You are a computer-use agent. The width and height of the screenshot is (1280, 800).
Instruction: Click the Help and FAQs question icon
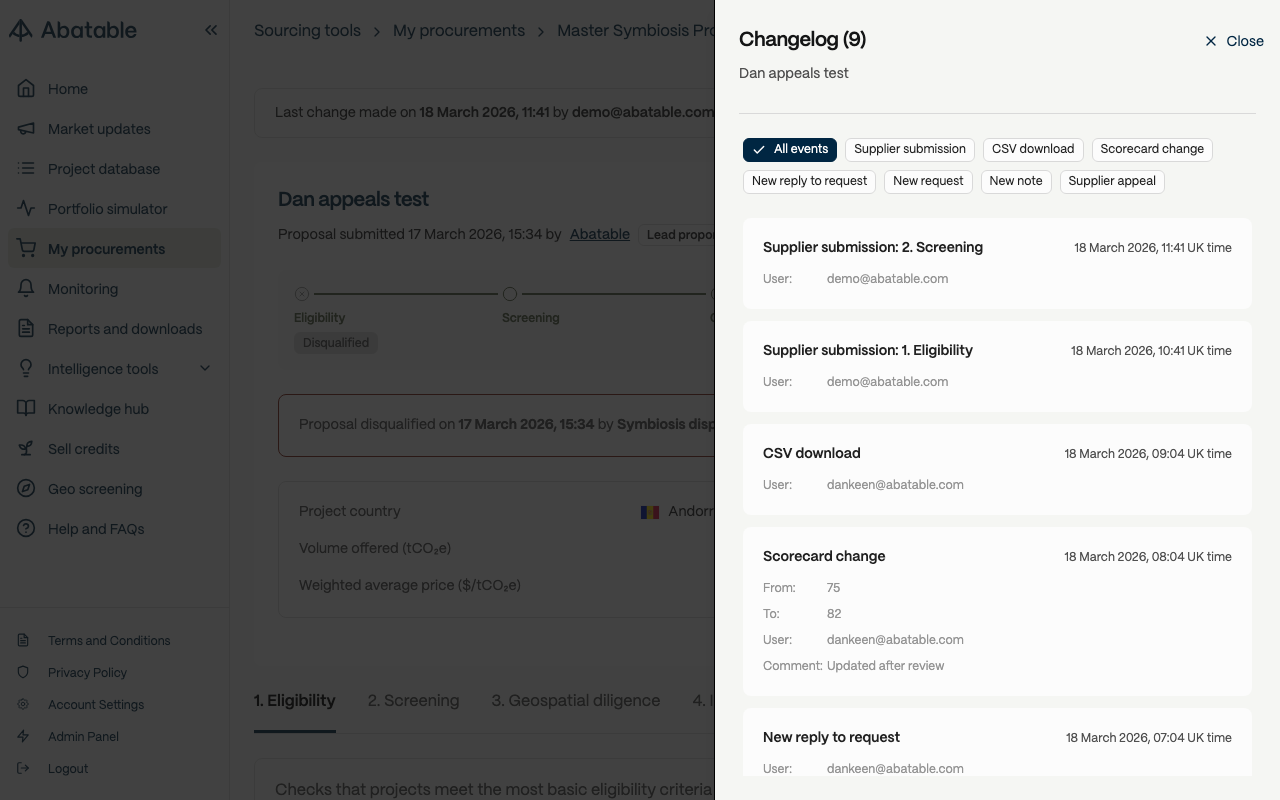(26, 529)
